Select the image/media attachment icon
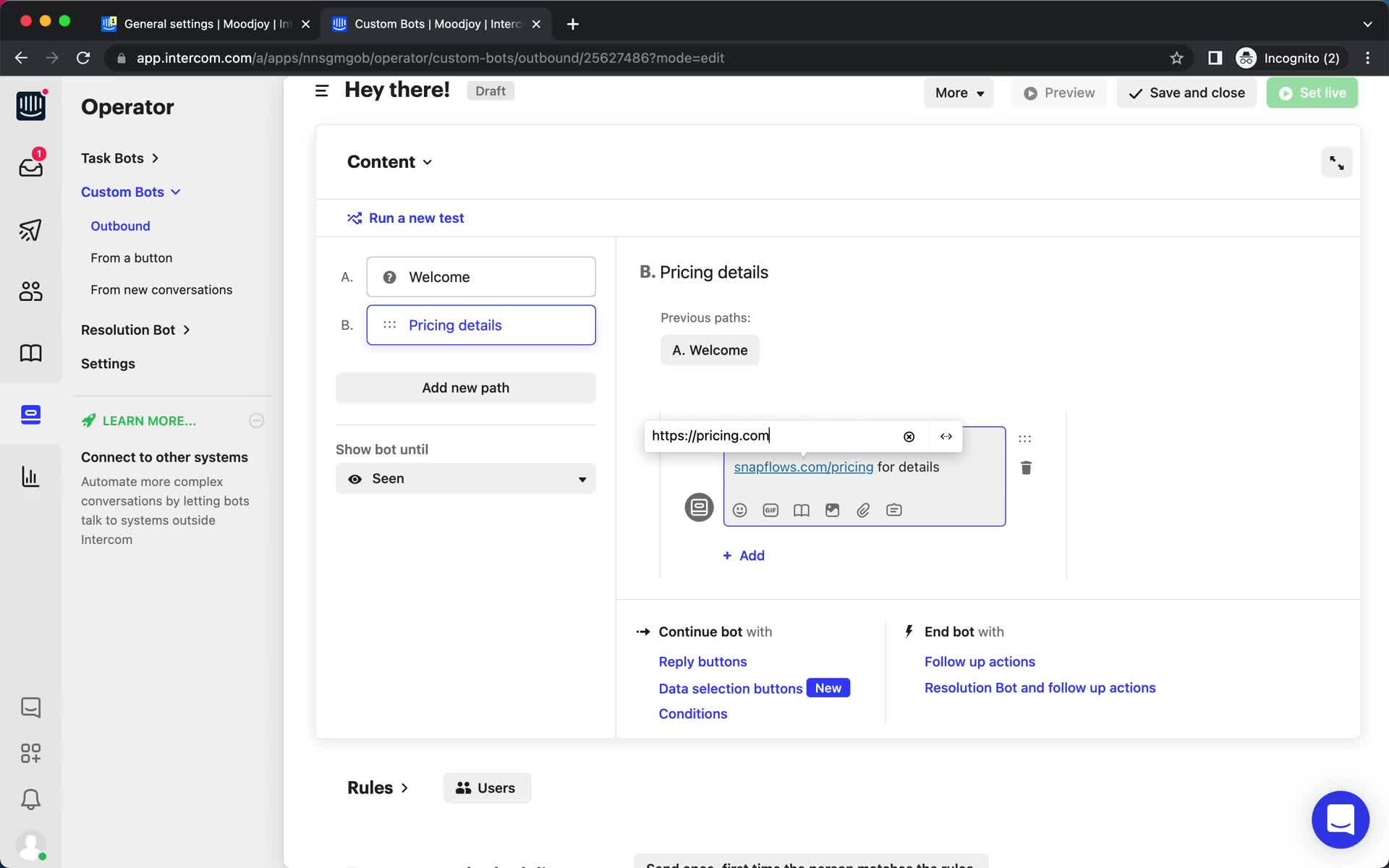 (x=831, y=510)
